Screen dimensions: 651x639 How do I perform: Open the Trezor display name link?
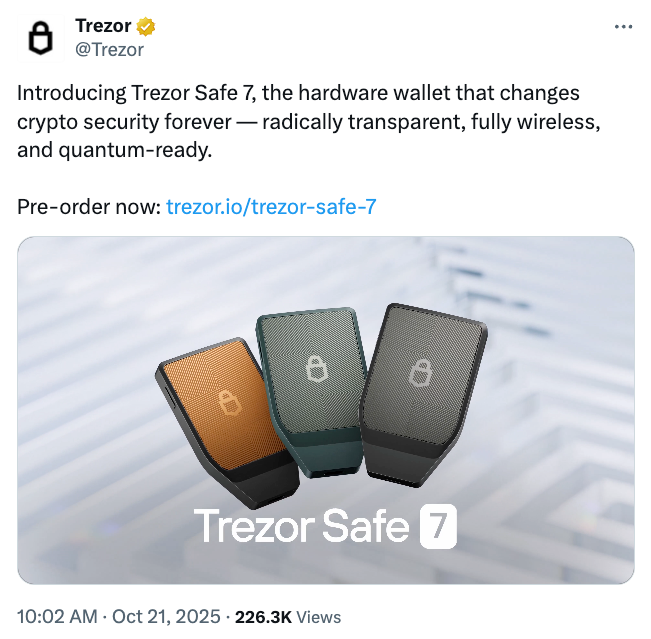click(103, 26)
